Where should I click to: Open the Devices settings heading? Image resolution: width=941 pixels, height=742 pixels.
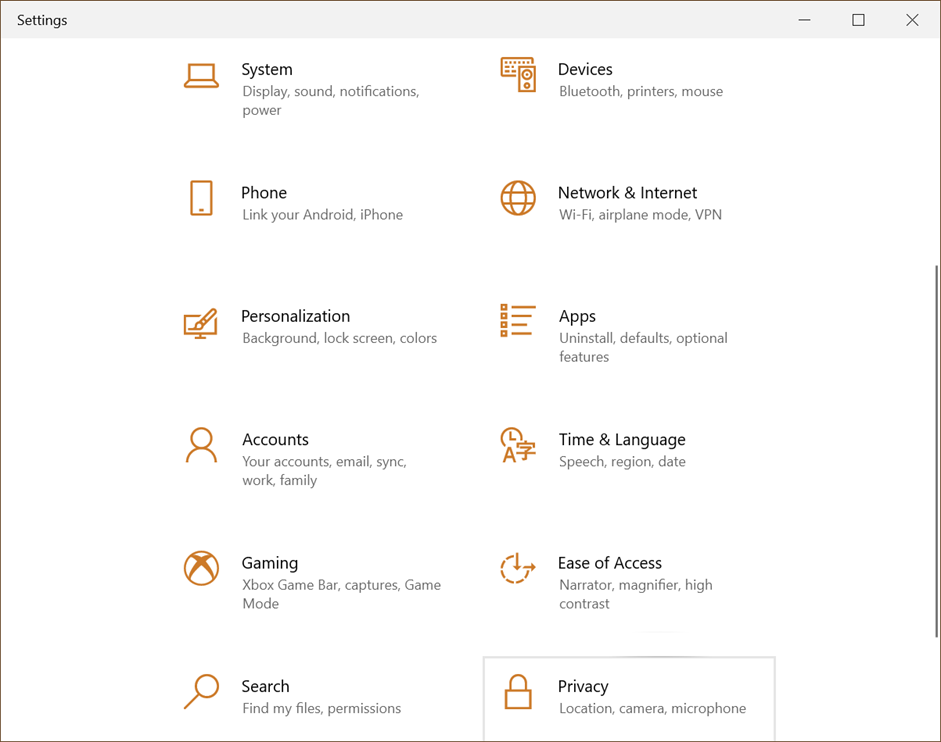pyautogui.click(x=585, y=70)
